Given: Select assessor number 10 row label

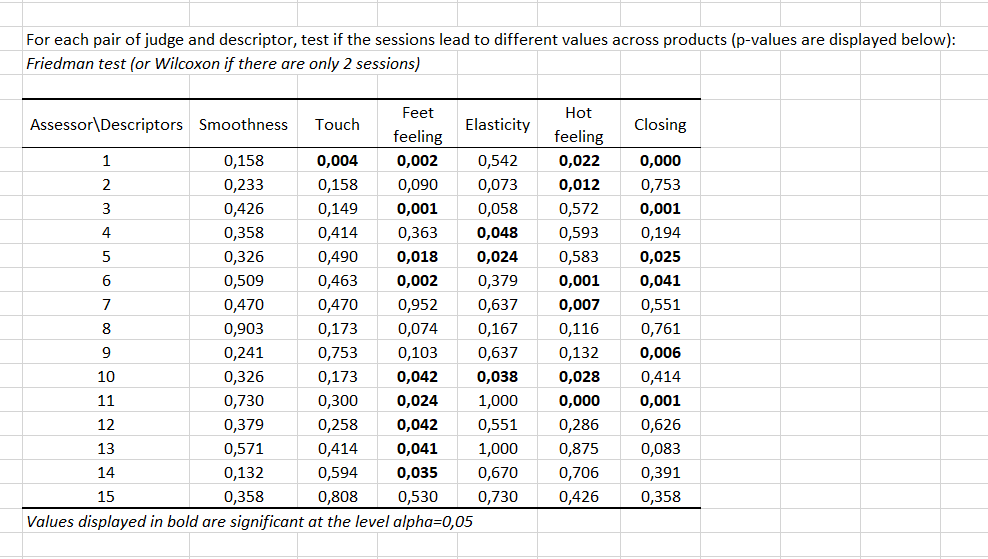Looking at the screenshot, I should (106, 377).
